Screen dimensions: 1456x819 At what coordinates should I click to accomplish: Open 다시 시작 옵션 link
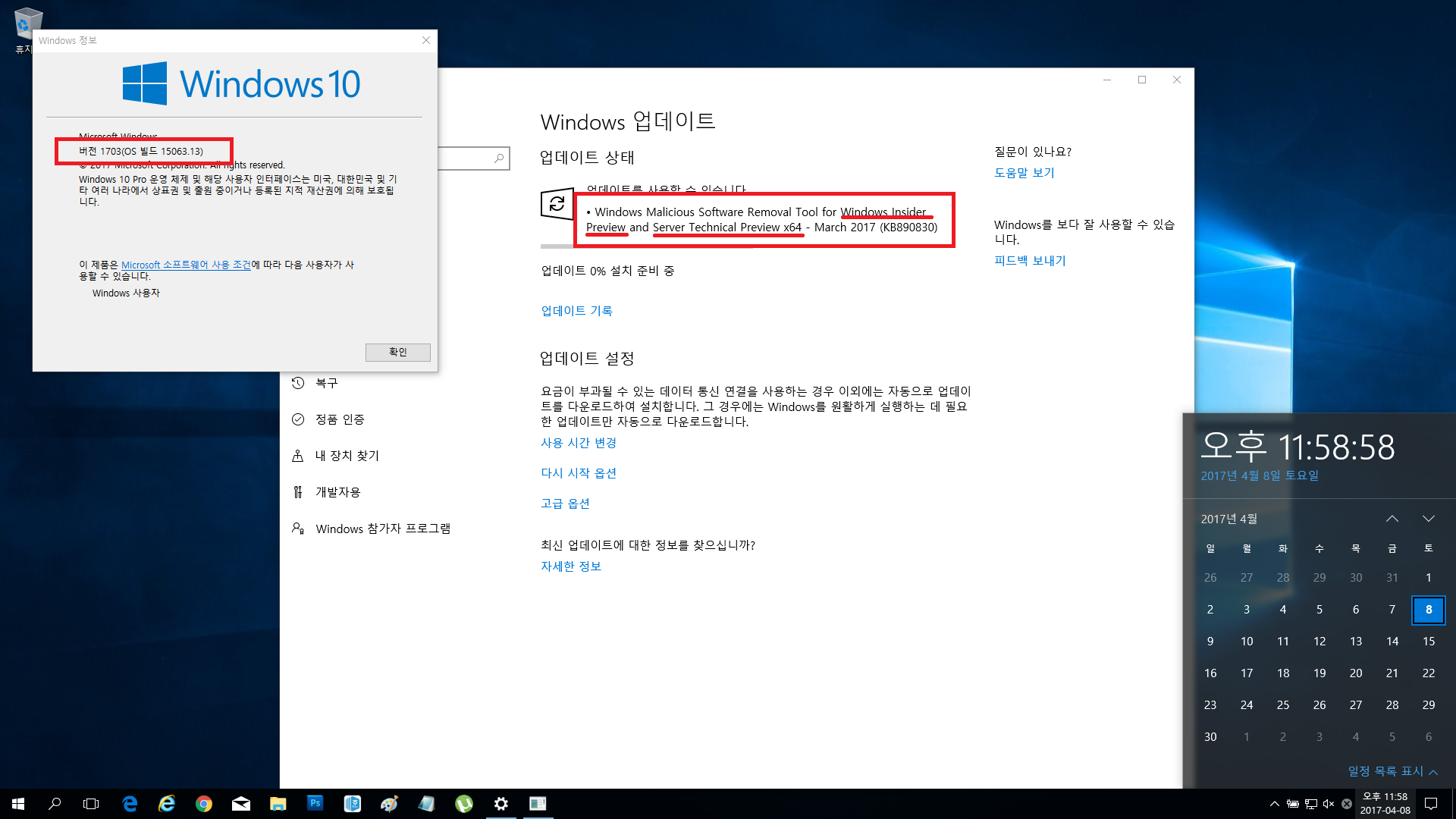coord(579,473)
